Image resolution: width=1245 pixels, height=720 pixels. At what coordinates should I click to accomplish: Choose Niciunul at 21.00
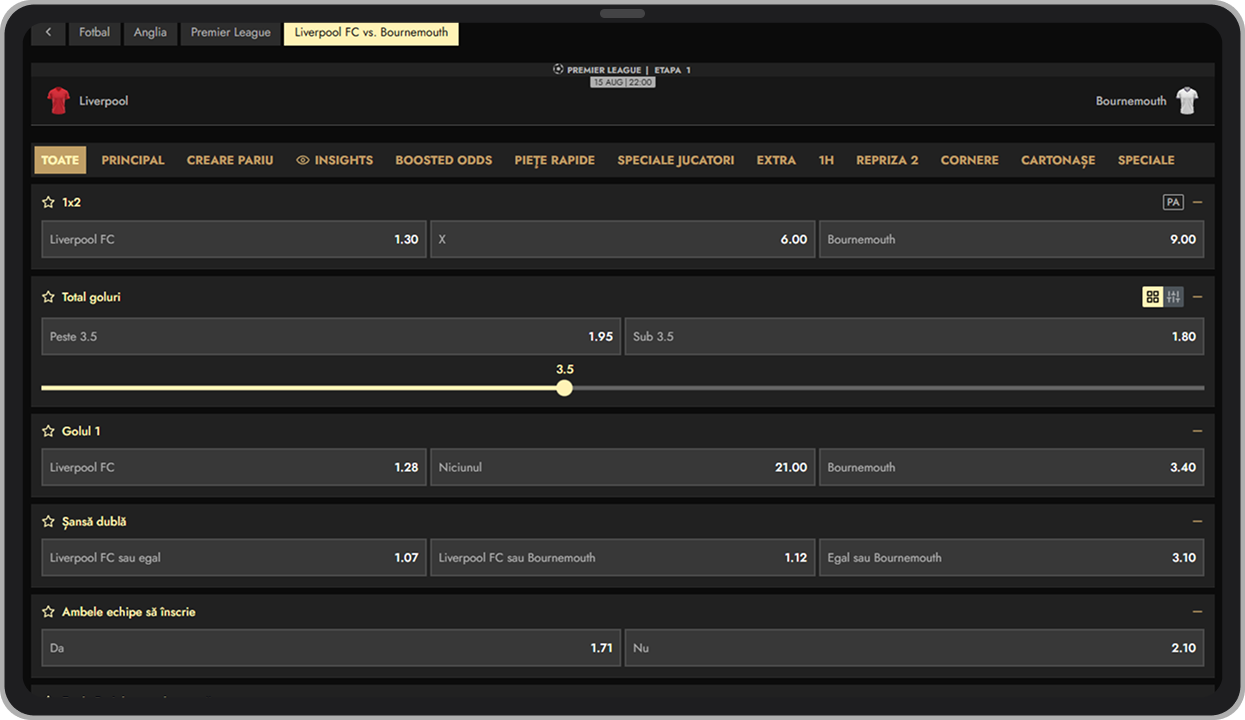click(x=623, y=468)
